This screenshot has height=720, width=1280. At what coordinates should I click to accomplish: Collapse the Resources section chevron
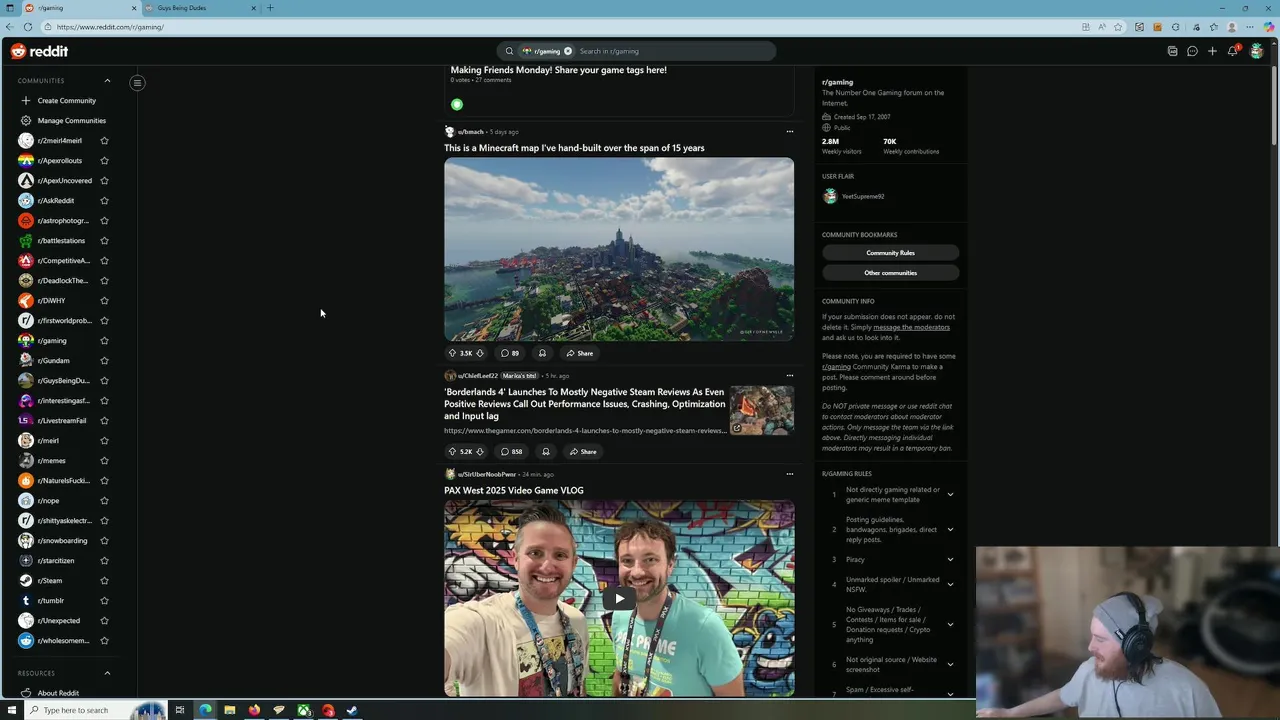[107, 673]
